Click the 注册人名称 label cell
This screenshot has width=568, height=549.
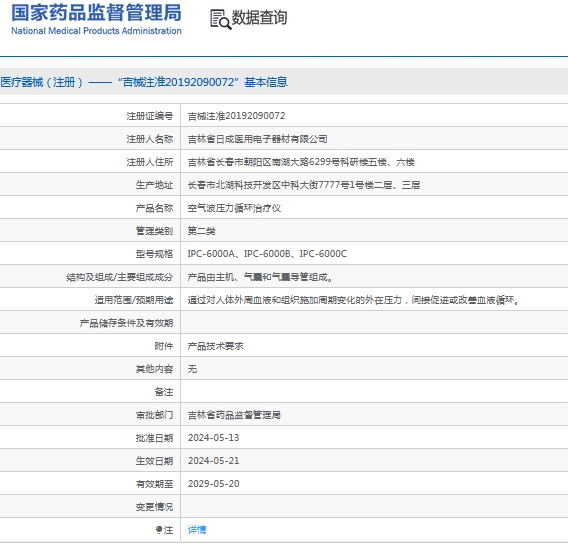(x=150, y=139)
